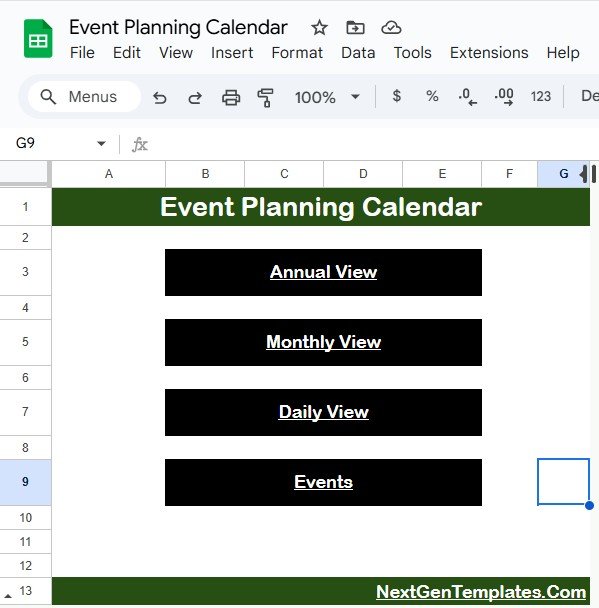This screenshot has height=608, width=599.
Task: Open the 100% zoom dropdown
Action: pos(326,97)
